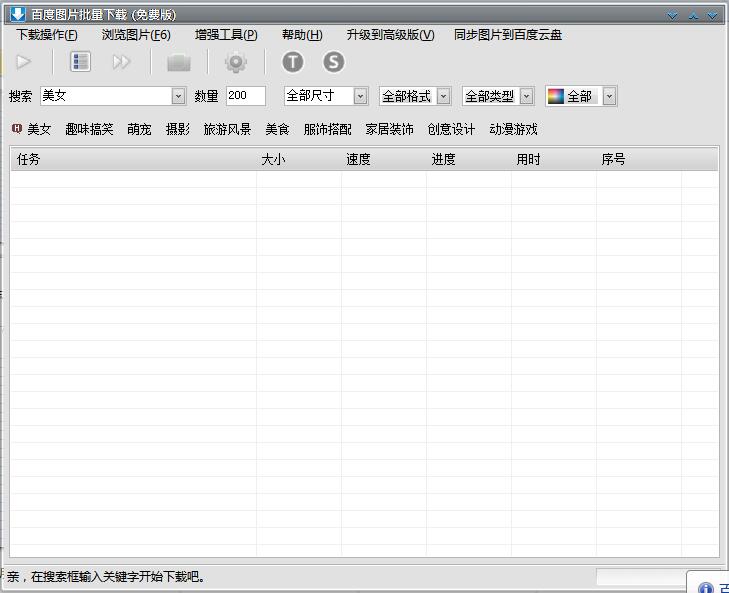This screenshot has width=729, height=593.
Task: Click the task list toolbar icon
Action: [81, 62]
